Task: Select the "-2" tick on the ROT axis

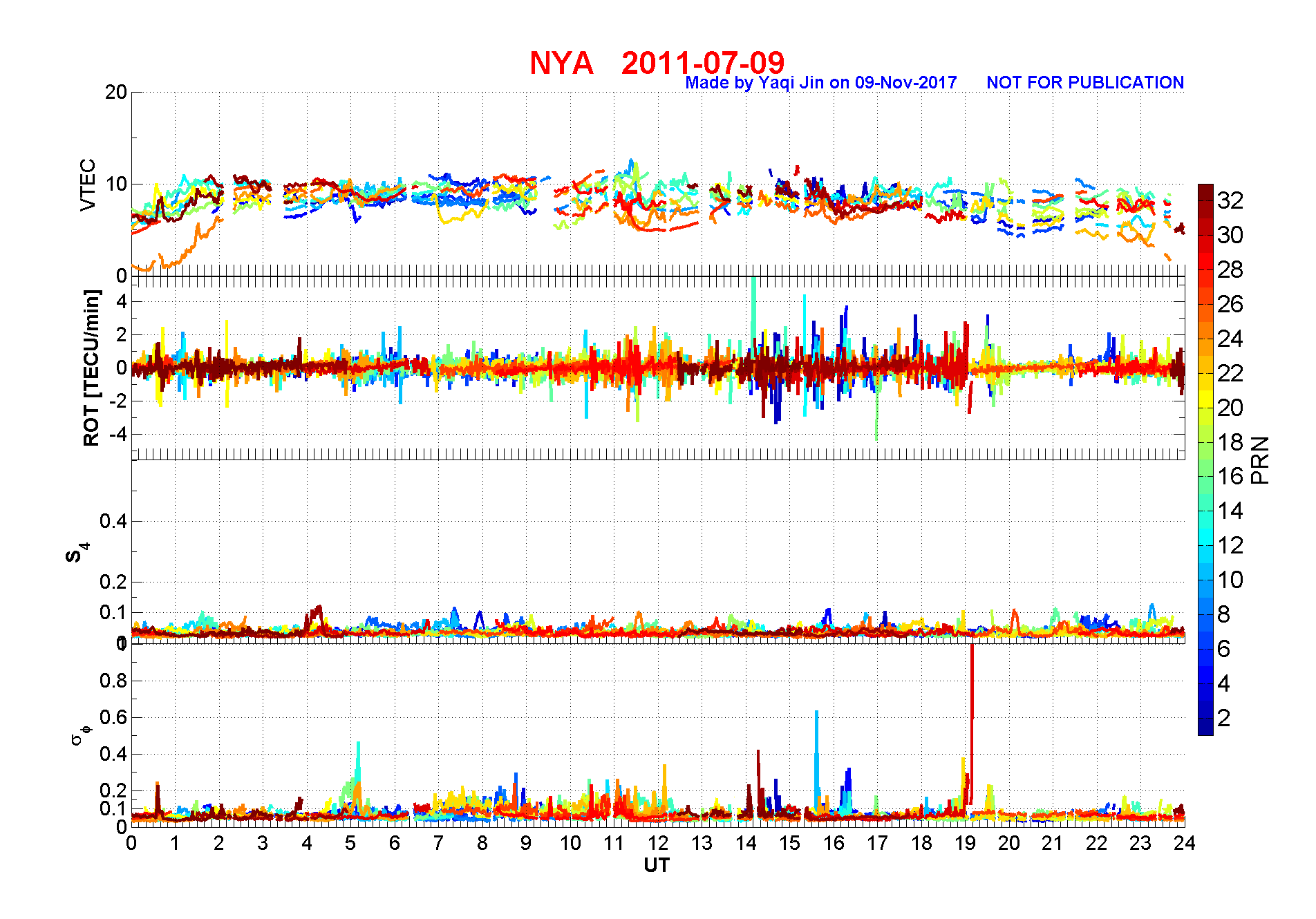Action: tap(117, 401)
